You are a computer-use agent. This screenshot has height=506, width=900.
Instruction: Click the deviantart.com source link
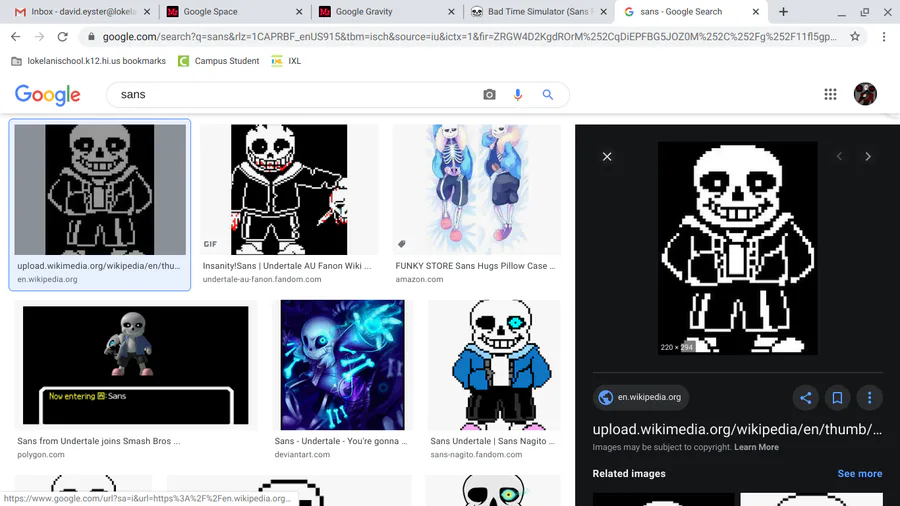(x=302, y=454)
